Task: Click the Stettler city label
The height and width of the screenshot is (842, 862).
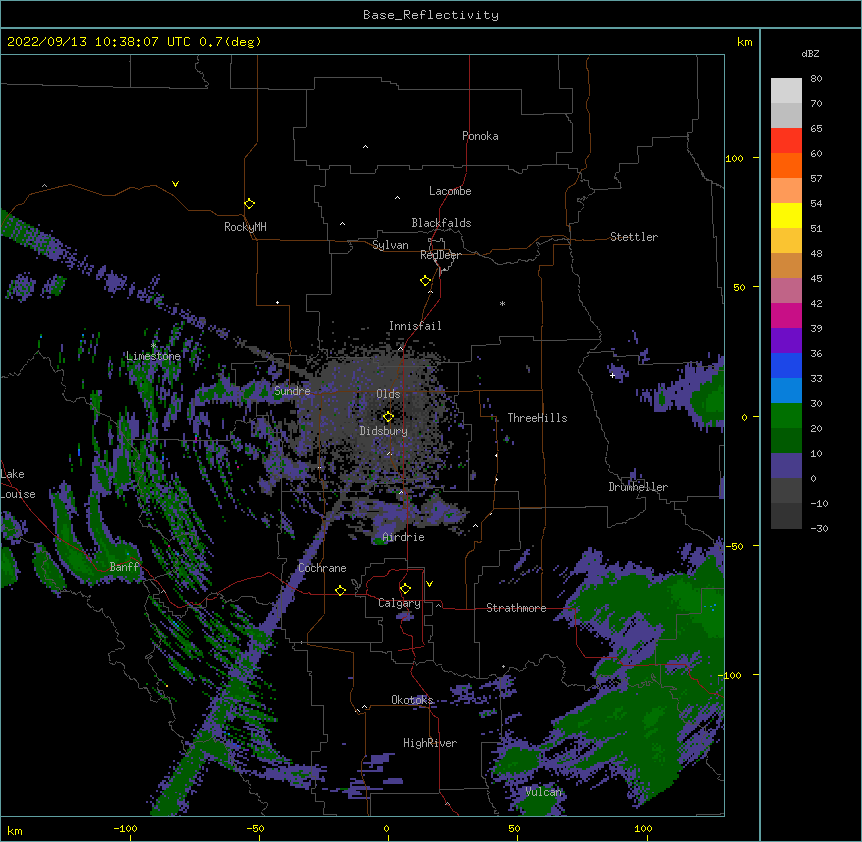Action: pyautogui.click(x=634, y=237)
